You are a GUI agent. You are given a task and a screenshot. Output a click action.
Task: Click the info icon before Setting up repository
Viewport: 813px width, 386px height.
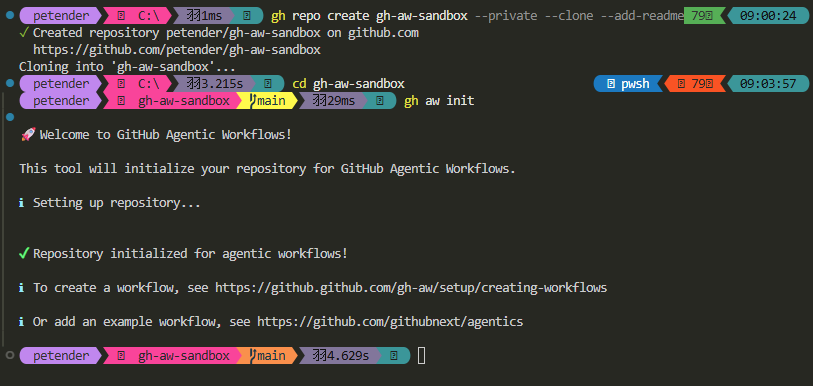[x=21, y=203]
